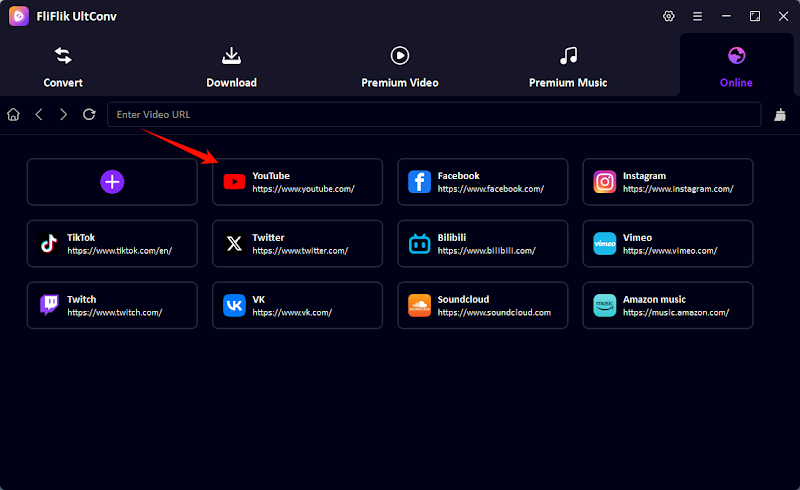This screenshot has height=490, width=800.
Task: Go to the Premium Music tab
Action: coord(568,65)
